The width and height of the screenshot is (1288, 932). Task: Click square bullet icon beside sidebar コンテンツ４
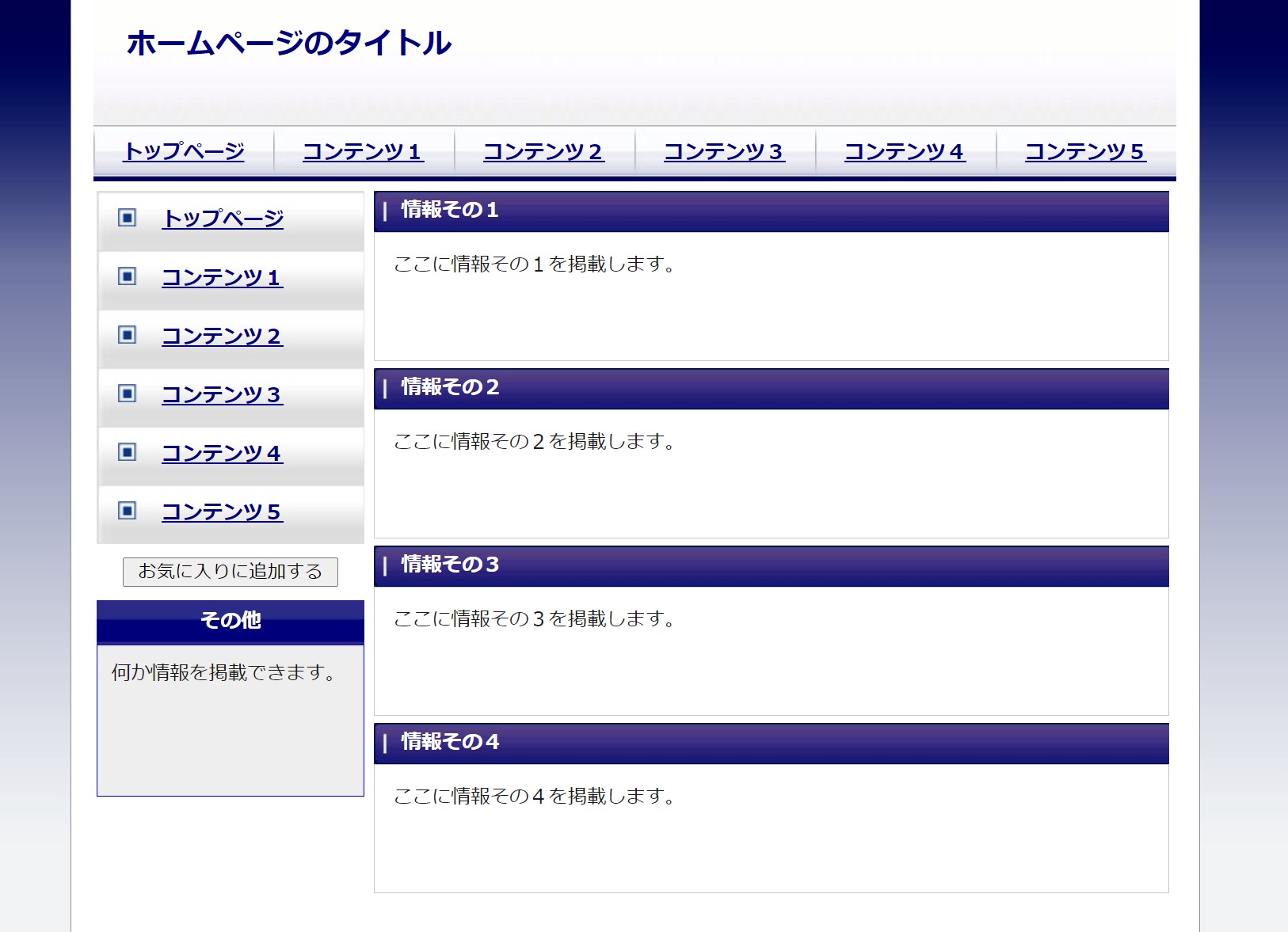(127, 452)
